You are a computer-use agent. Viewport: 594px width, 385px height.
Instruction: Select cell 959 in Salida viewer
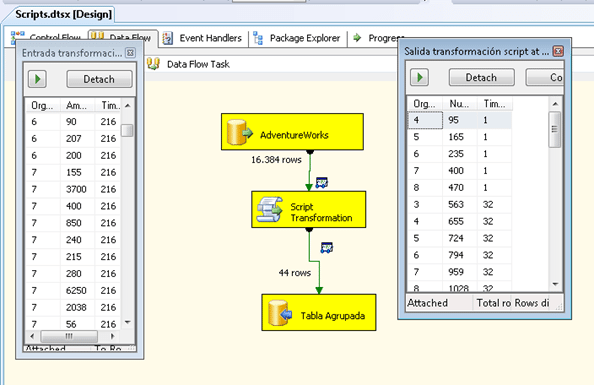click(460, 272)
